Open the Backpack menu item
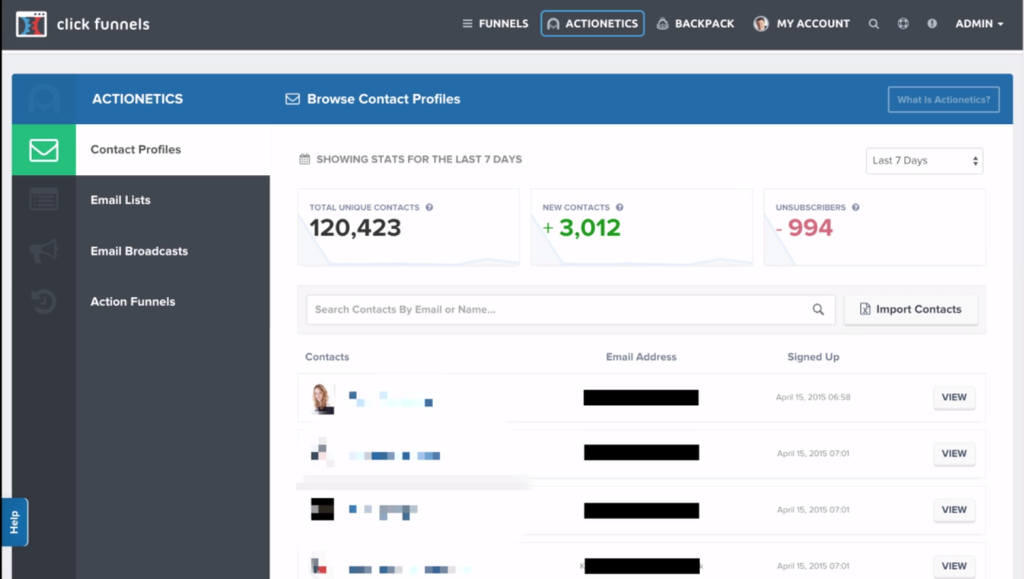 (x=695, y=24)
